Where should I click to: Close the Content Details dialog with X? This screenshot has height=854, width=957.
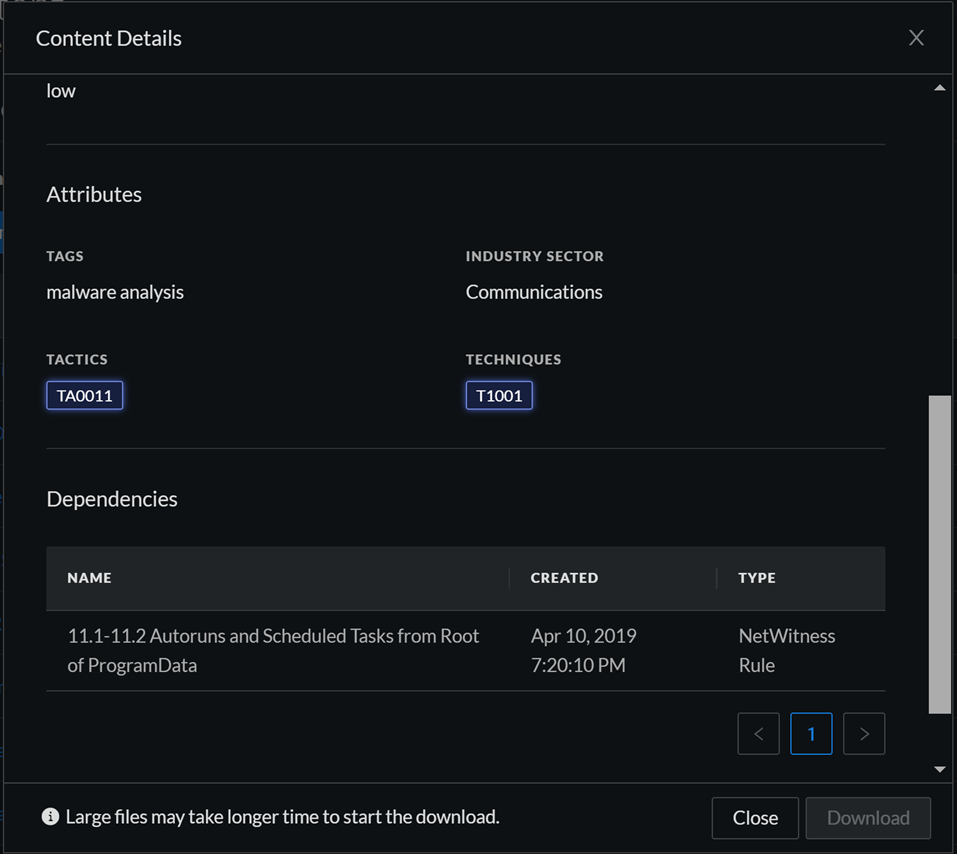click(915, 38)
